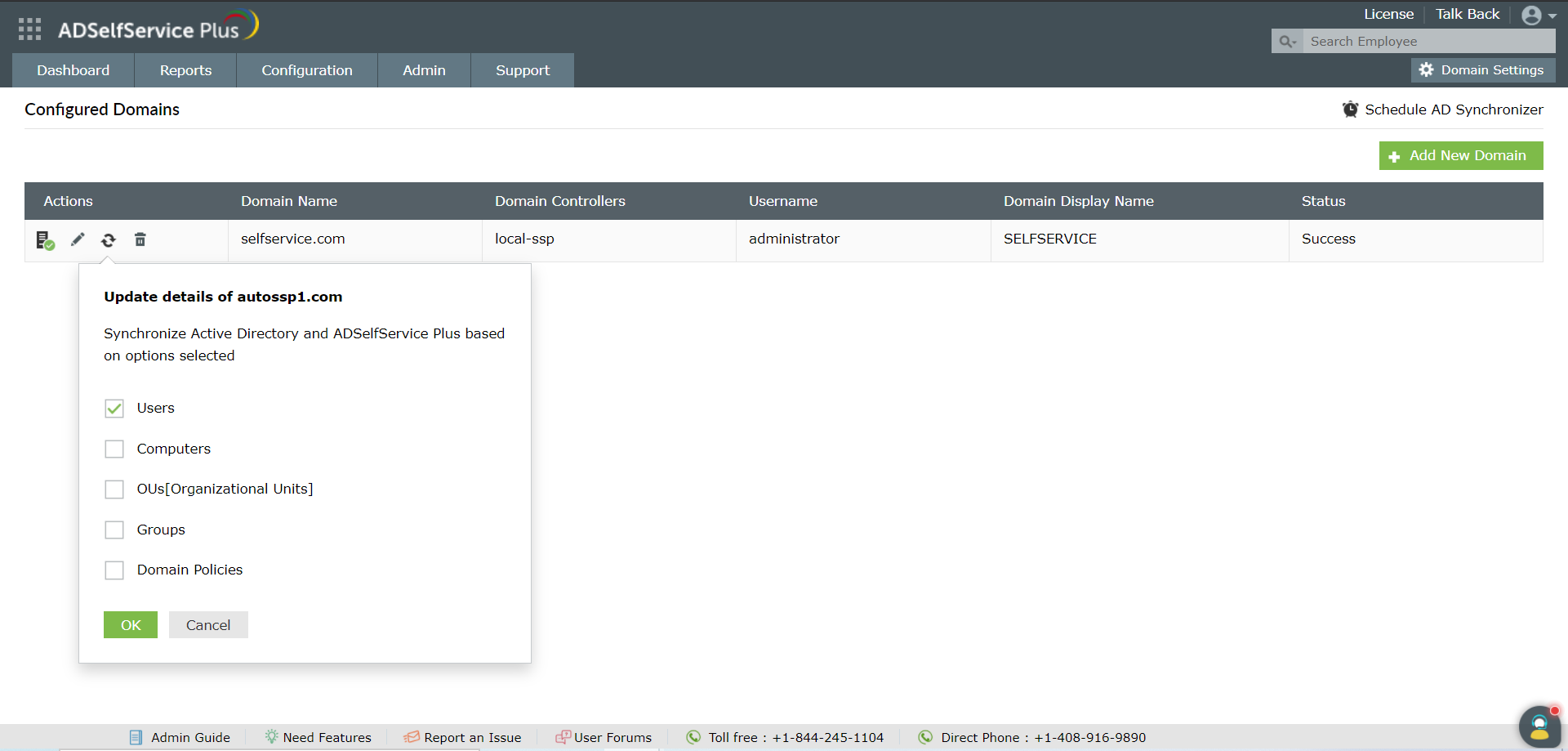Open the Dashboard tab
The height and width of the screenshot is (751, 1568).
pos(73,70)
